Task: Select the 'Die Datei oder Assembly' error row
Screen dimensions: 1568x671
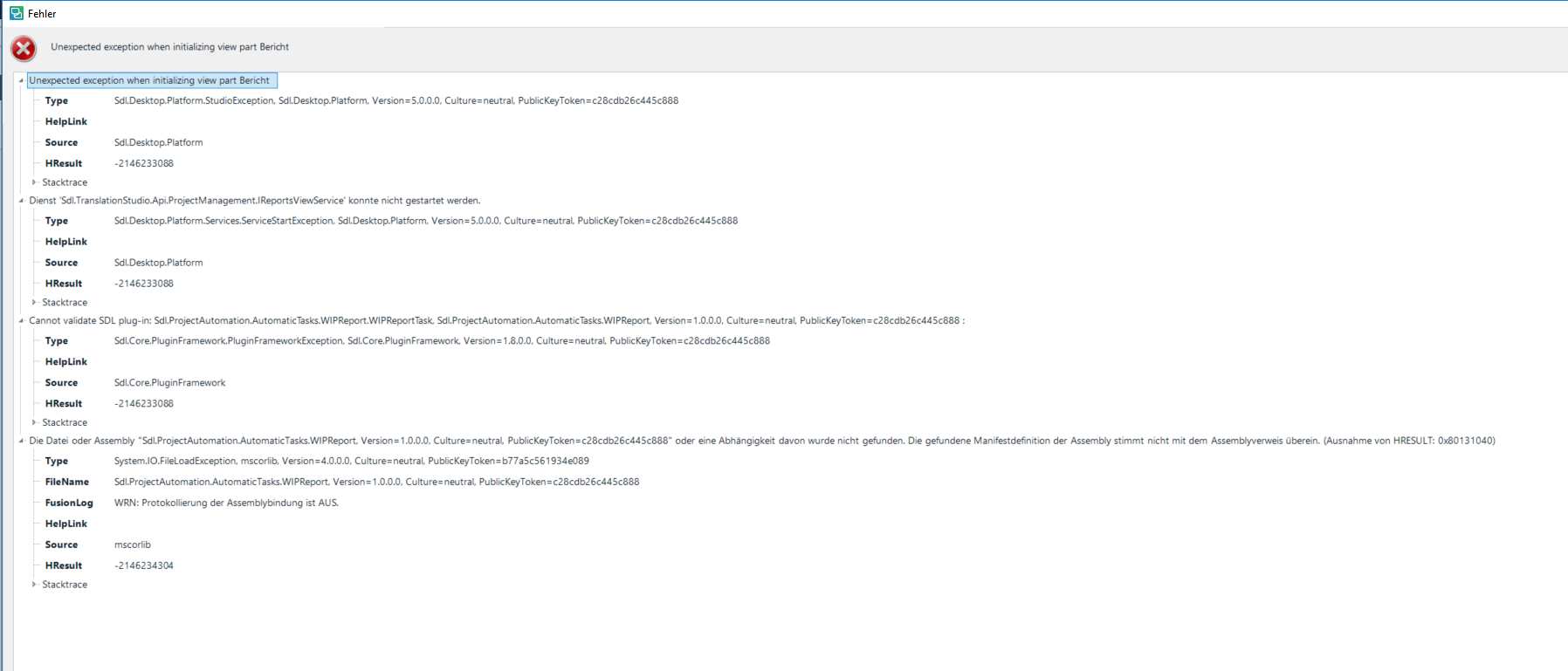Action: pyautogui.click(x=762, y=441)
